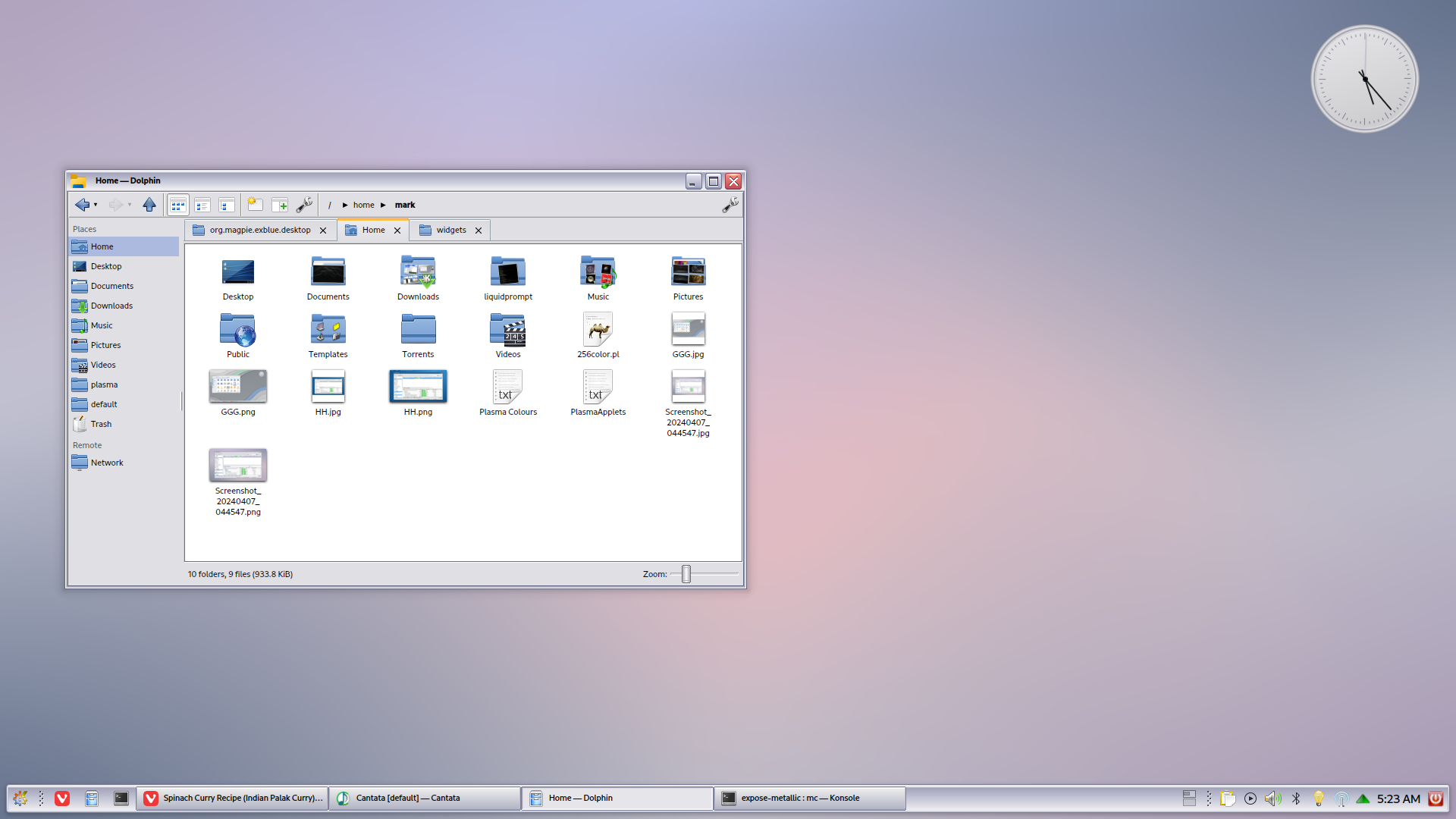Select the HH.png thumbnail
Screen dimensions: 1456x819
(x=418, y=387)
